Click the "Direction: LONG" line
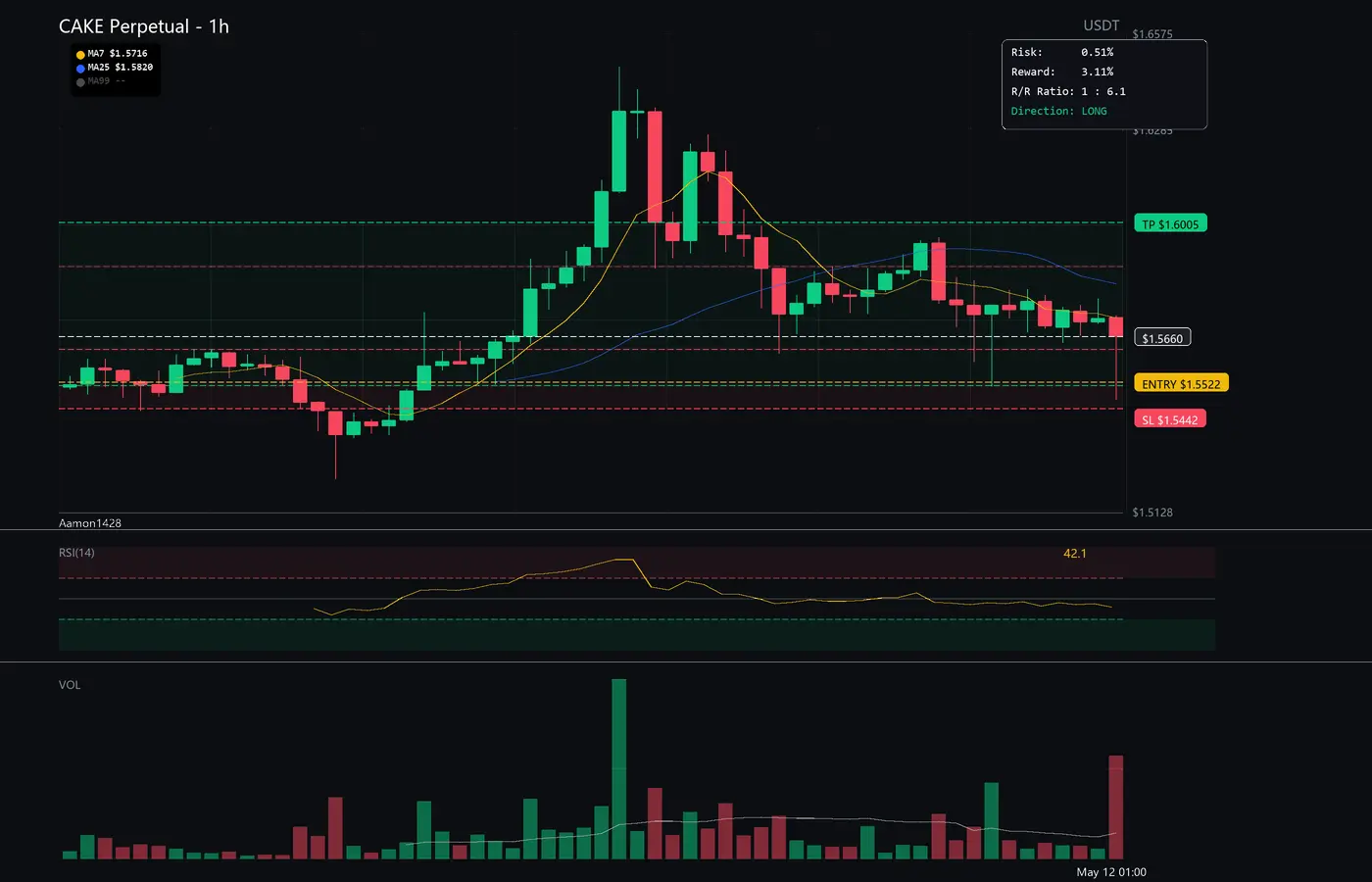 [x=1059, y=111]
